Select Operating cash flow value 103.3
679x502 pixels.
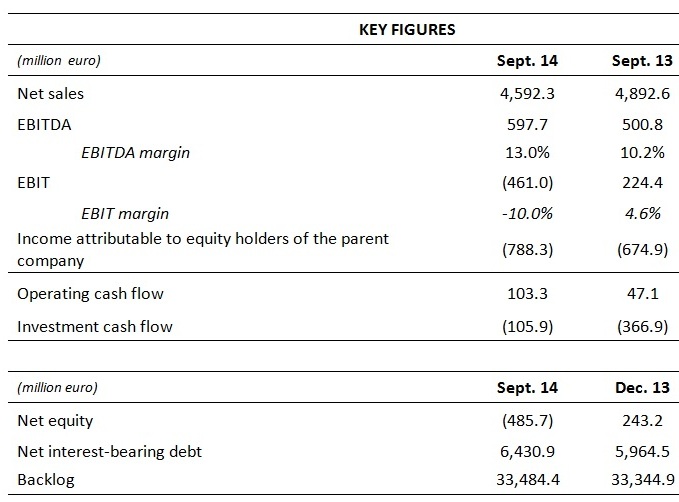tap(527, 294)
